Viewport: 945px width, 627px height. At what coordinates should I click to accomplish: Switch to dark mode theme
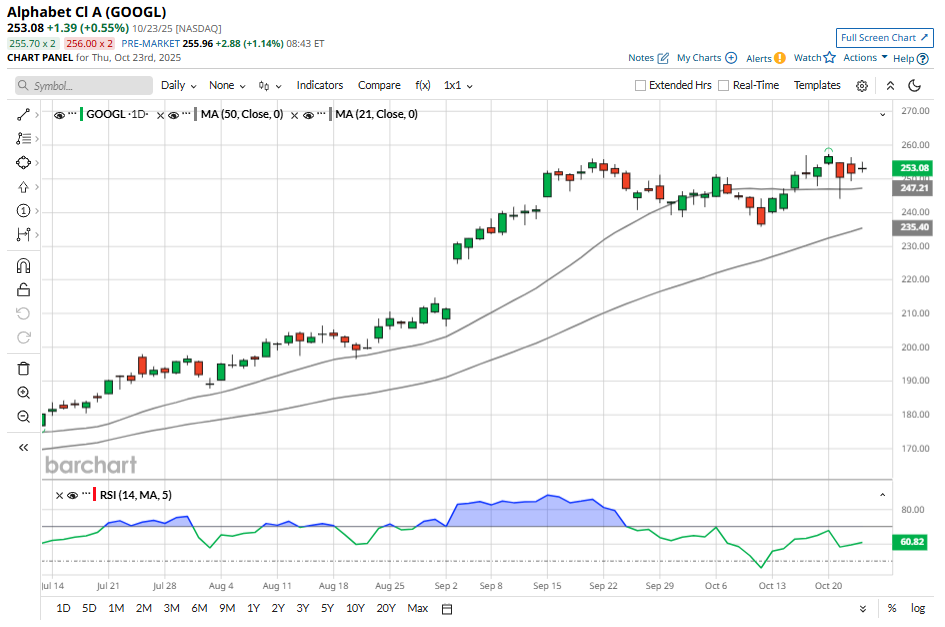pos(914,86)
